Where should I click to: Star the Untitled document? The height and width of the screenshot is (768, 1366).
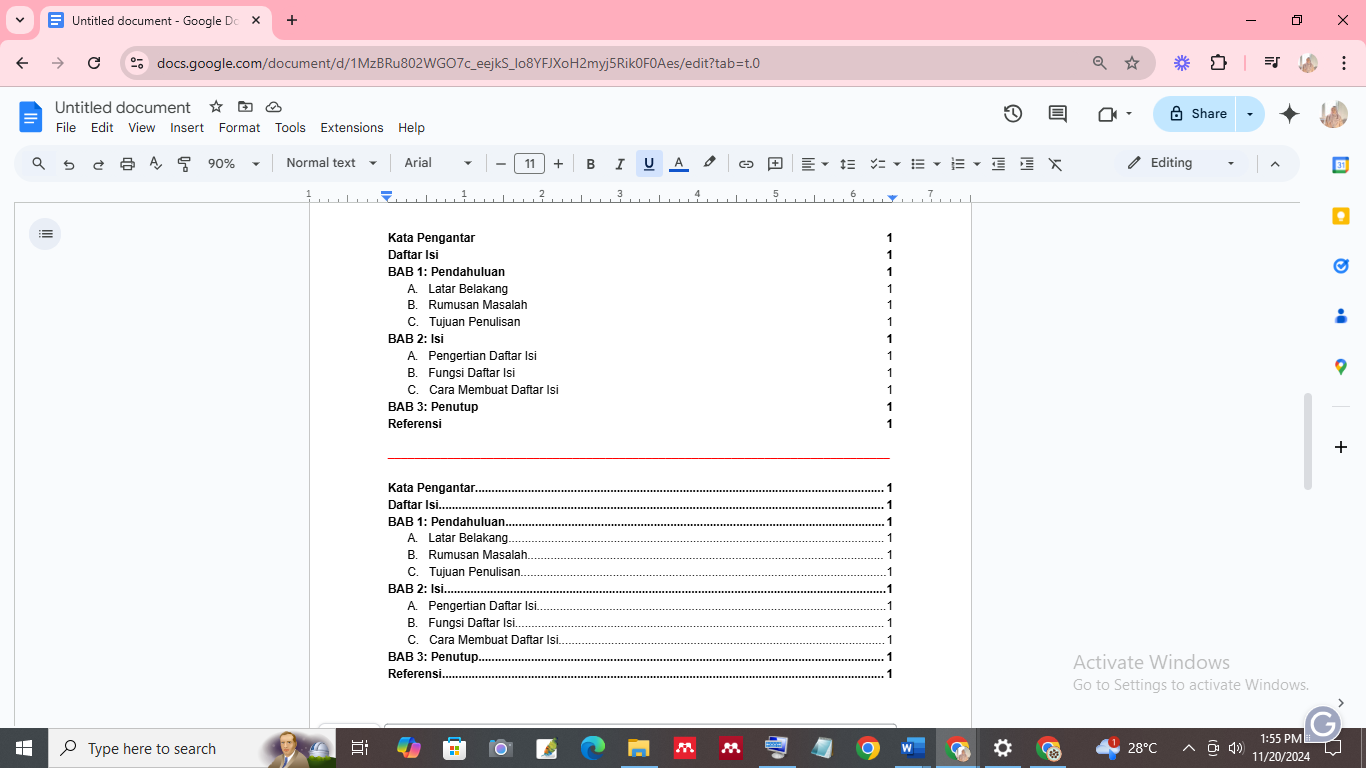coord(216,107)
